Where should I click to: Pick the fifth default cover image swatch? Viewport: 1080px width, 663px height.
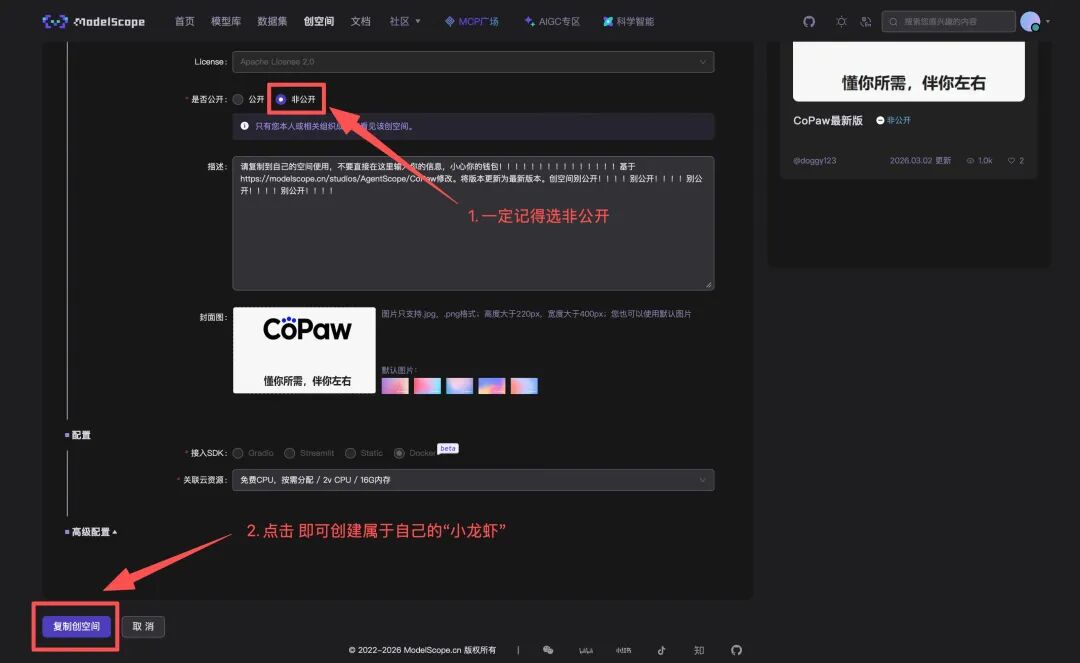(524, 386)
